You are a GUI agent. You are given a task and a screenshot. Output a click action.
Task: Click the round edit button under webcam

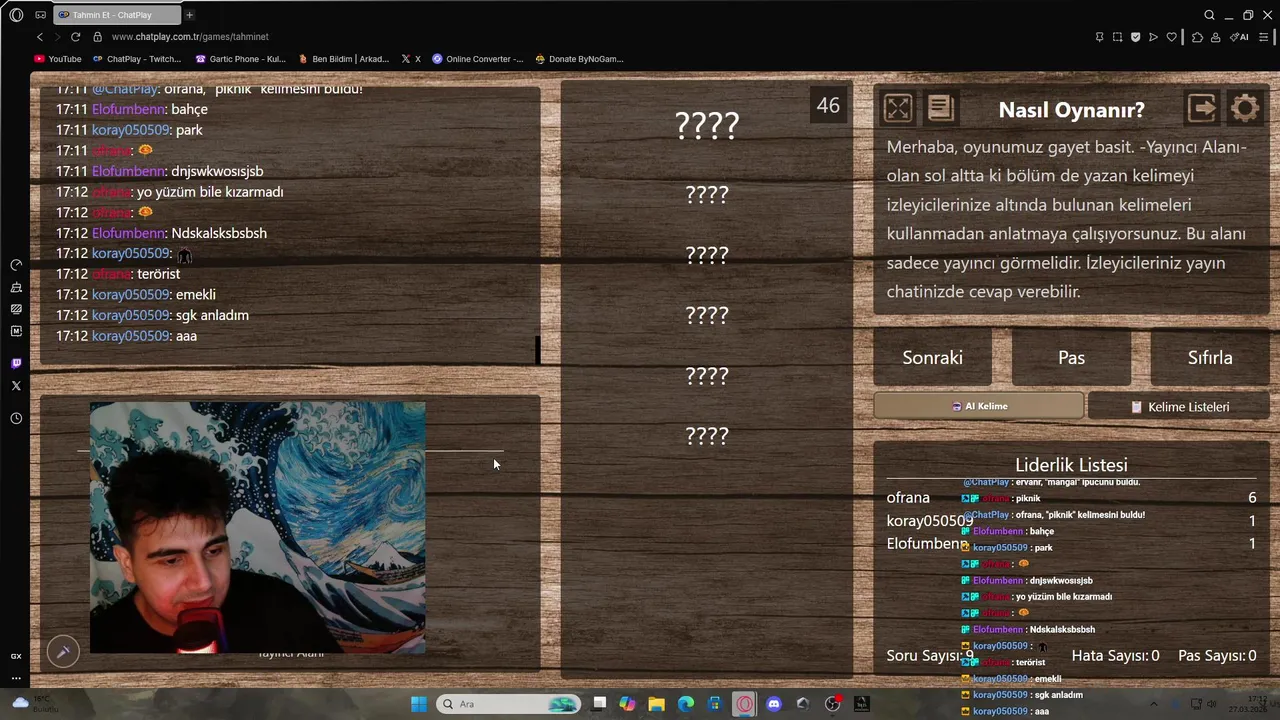coord(63,652)
